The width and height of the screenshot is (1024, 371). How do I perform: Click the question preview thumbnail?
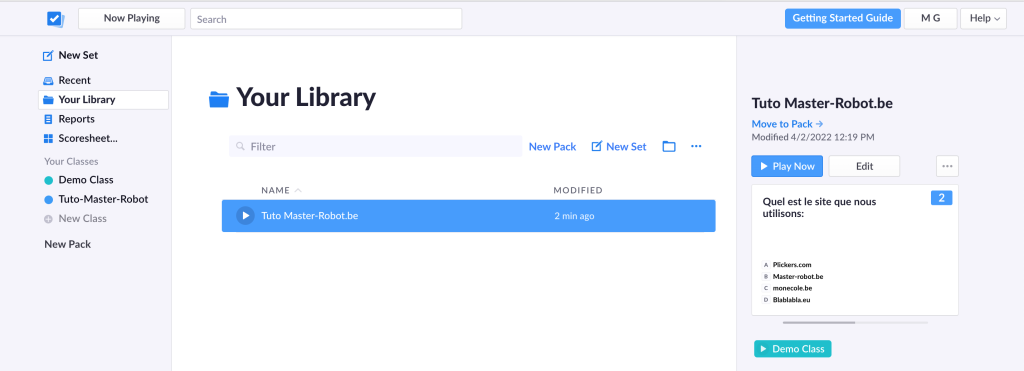coord(855,250)
